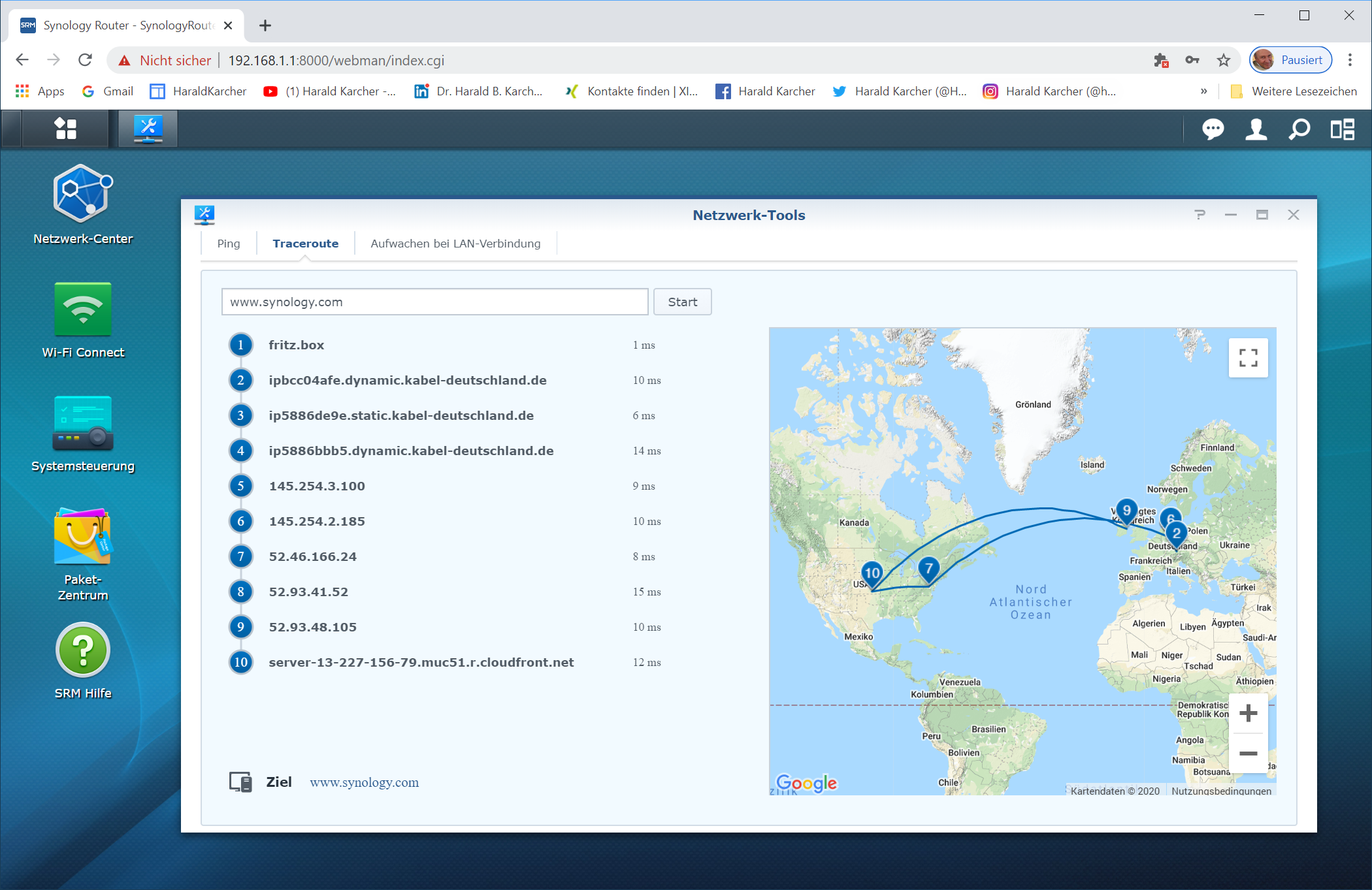Image resolution: width=1372 pixels, height=890 pixels.
Task: Zoom in on the map
Action: point(1248,713)
